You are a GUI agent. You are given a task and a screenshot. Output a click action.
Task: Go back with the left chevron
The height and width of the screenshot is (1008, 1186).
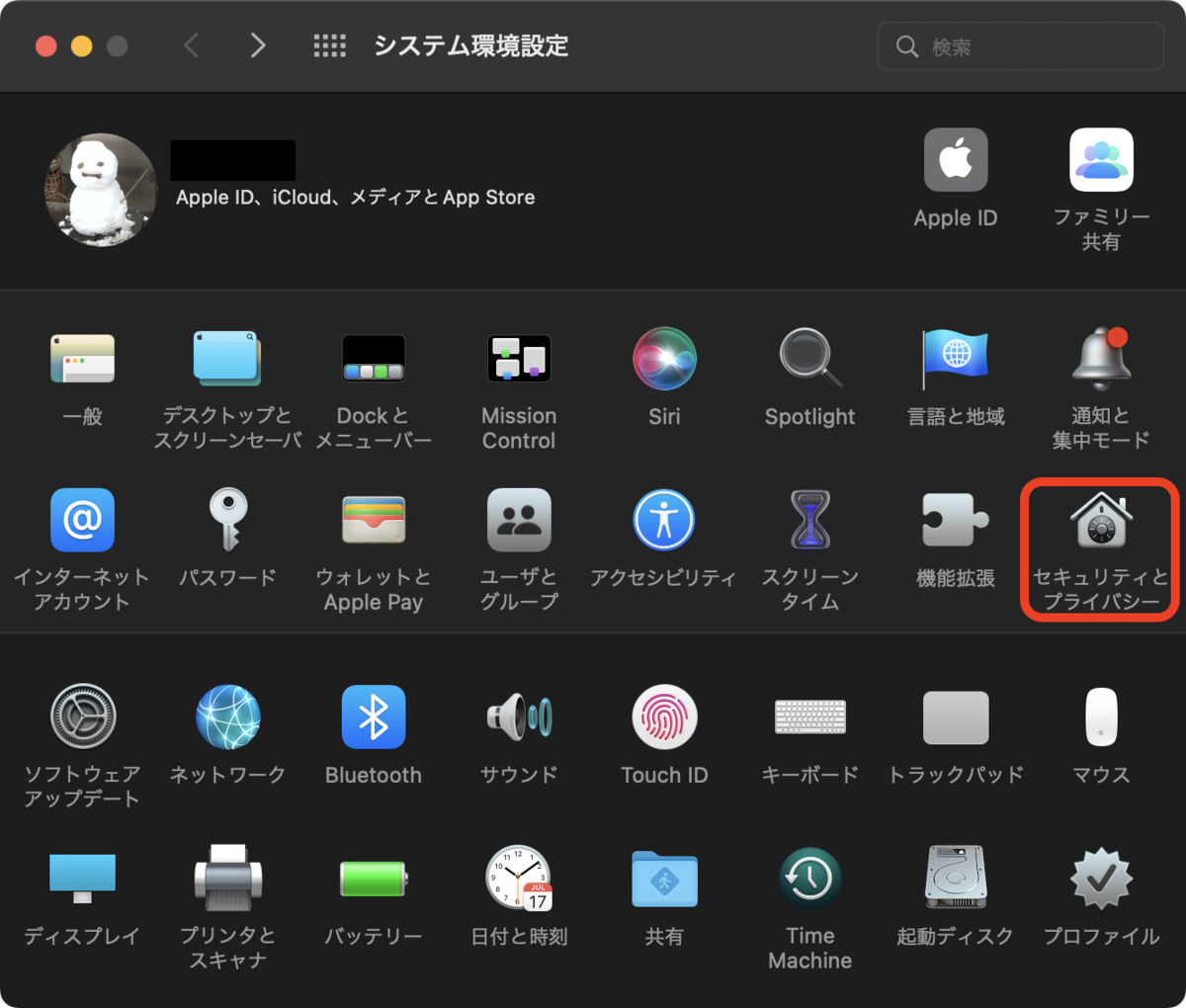coord(191,45)
